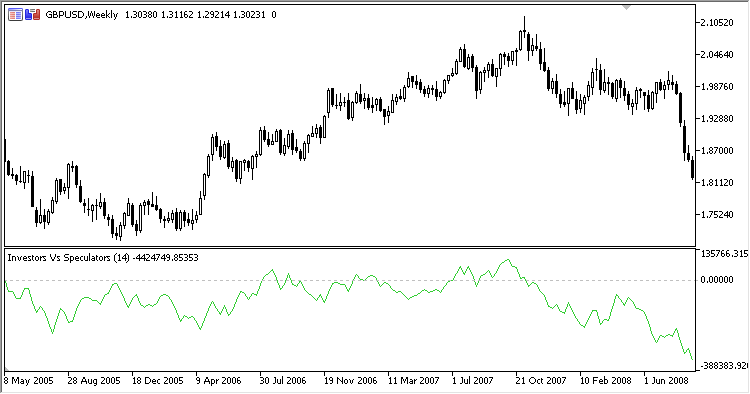
Task: Click the 30 Jul 2006 date label
Action: coord(283,381)
